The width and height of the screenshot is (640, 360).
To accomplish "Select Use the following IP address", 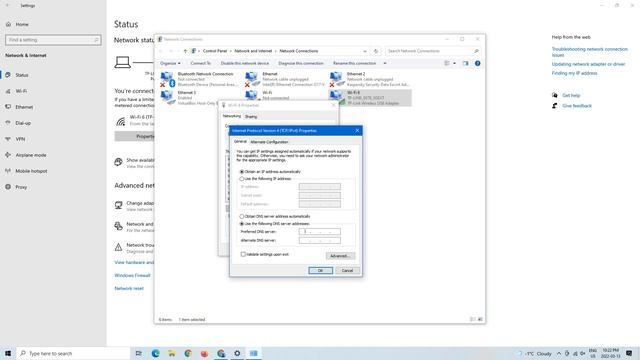I will pos(242,179).
